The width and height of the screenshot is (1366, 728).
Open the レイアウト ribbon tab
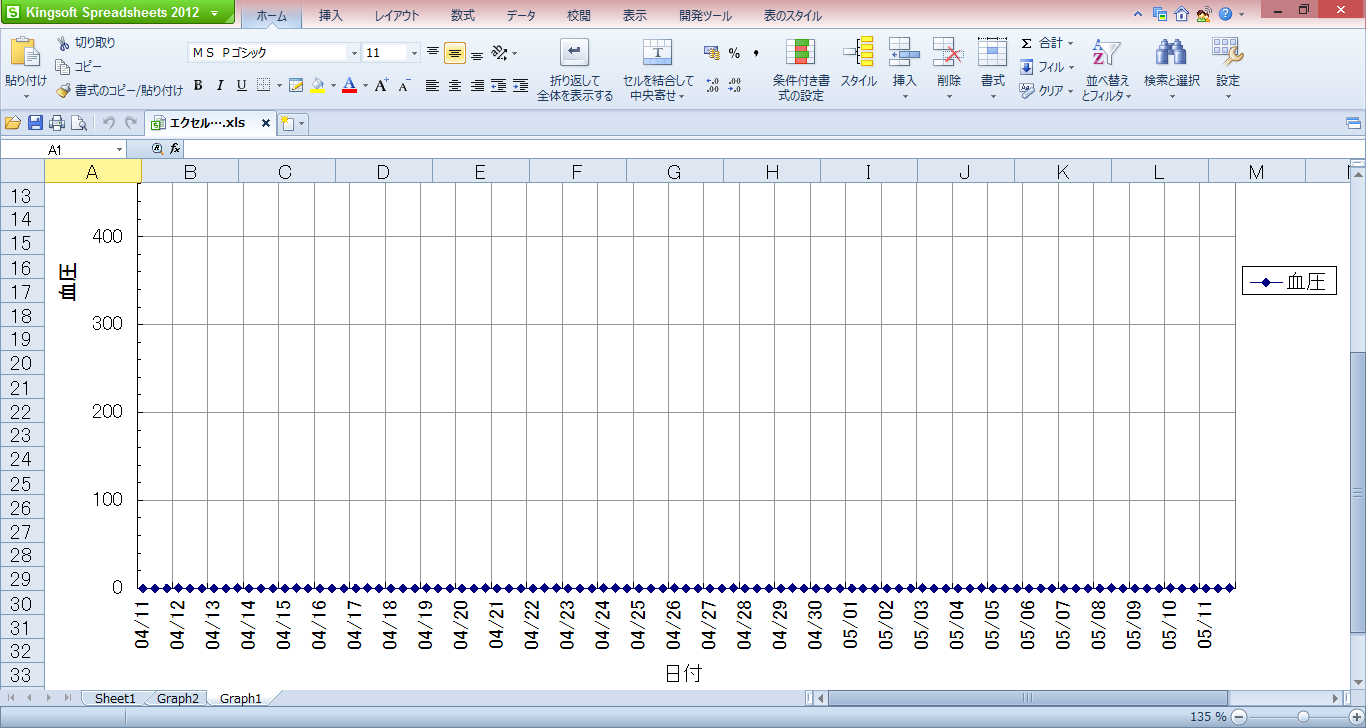coord(397,16)
